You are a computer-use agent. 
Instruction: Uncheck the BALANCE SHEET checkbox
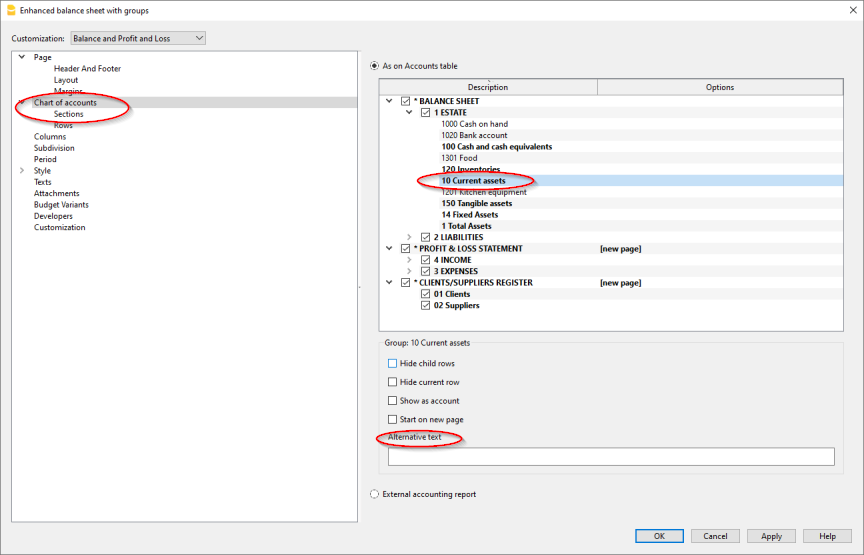[405, 101]
